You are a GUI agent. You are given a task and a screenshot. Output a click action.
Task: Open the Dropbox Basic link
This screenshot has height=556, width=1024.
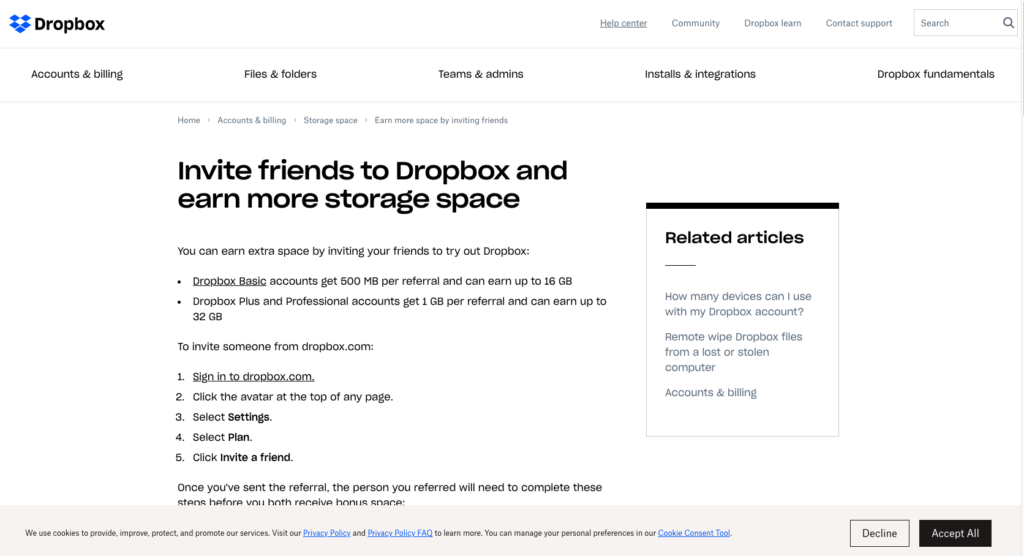pos(229,281)
